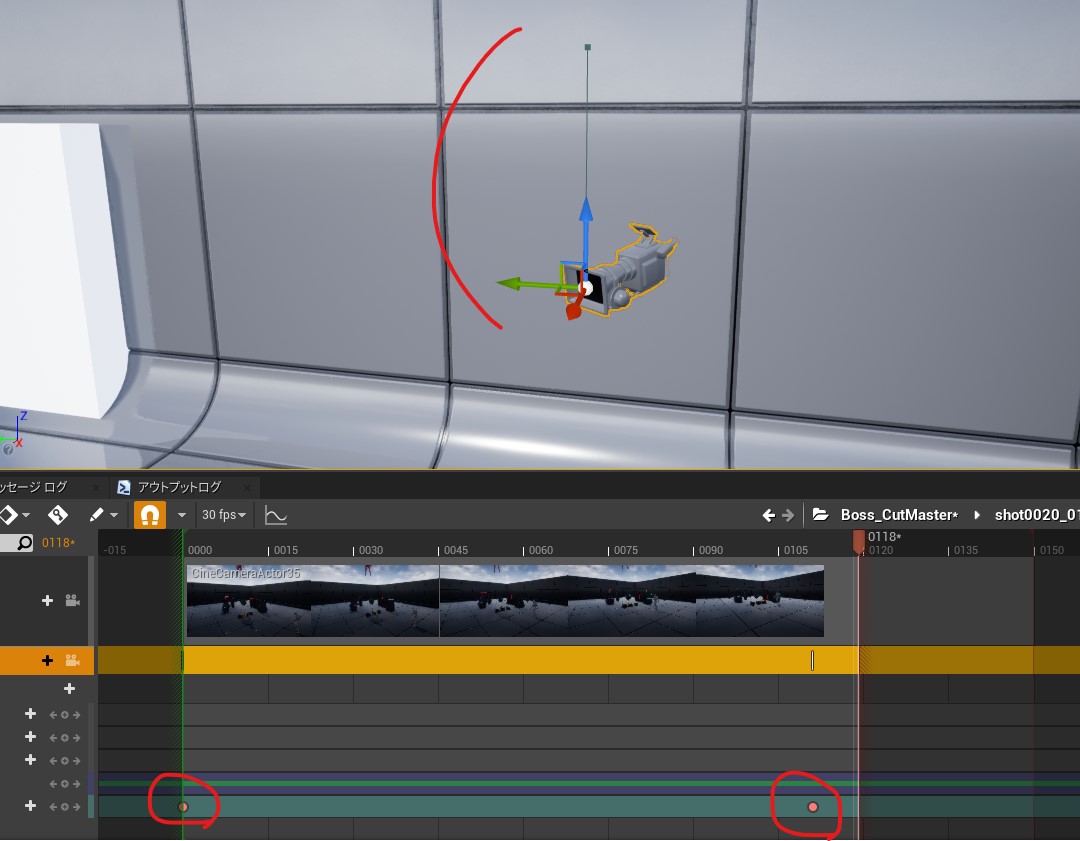Screen dimensions: 1080x841
Task: Expand the breadcrumb arrow after Boss_CutMaster
Action: [x=977, y=515]
